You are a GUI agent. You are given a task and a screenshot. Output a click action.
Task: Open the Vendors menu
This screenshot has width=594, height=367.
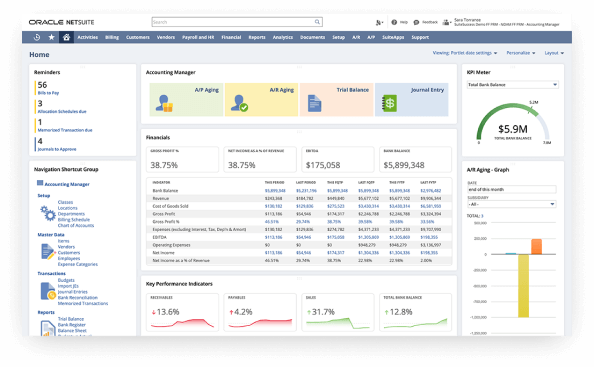(166, 37)
